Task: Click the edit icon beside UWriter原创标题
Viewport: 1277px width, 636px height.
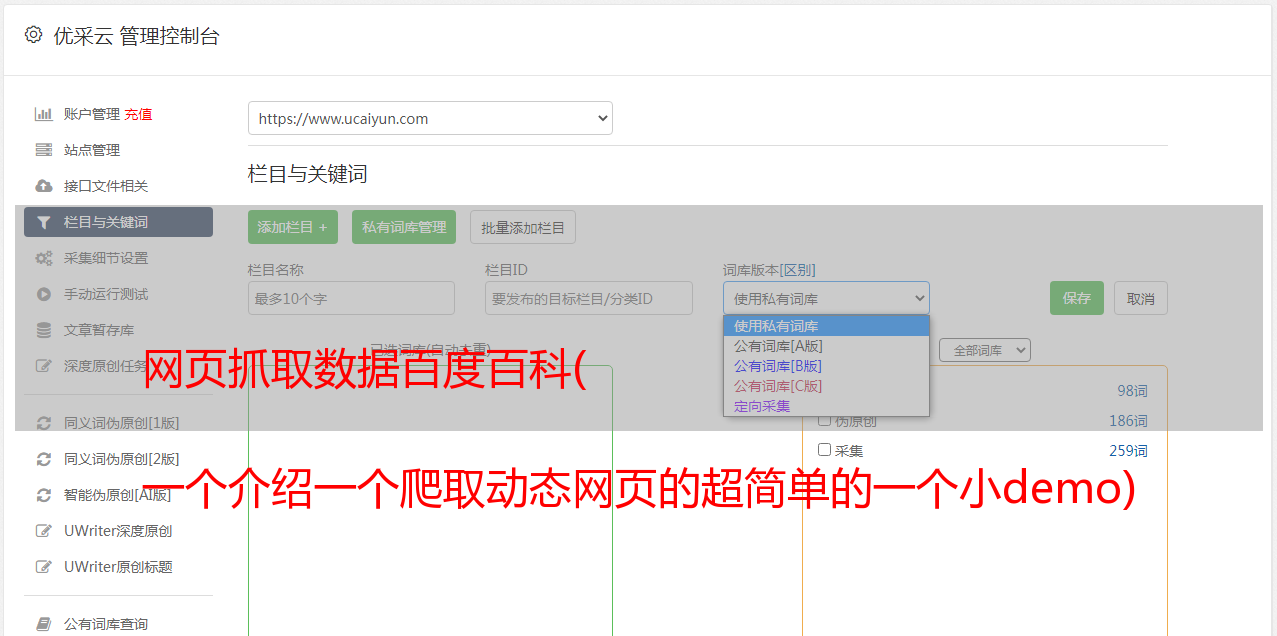Action: pyautogui.click(x=44, y=567)
